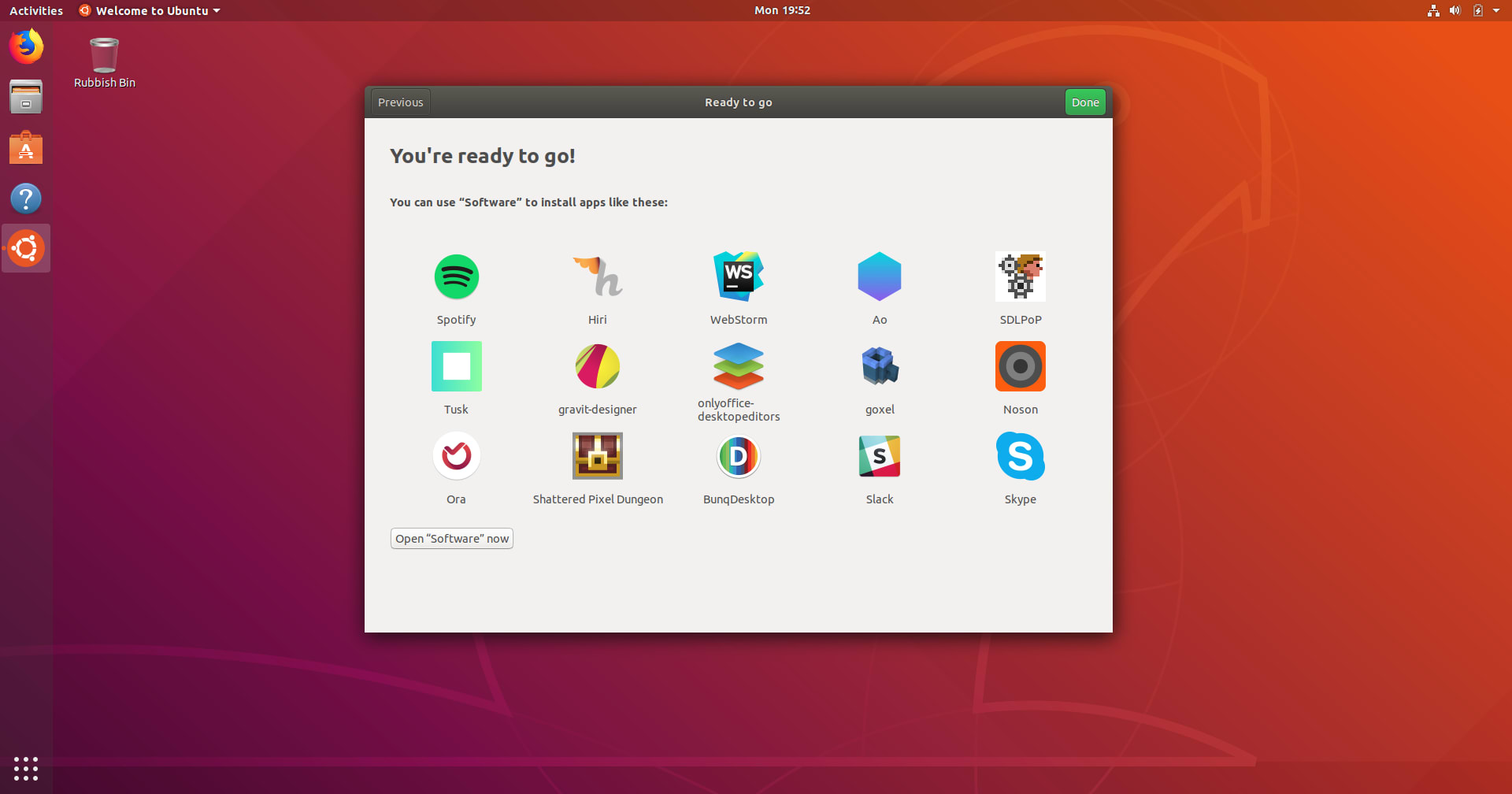The height and width of the screenshot is (794, 1512).
Task: Launch Firefox from the dock
Action: tap(26, 46)
